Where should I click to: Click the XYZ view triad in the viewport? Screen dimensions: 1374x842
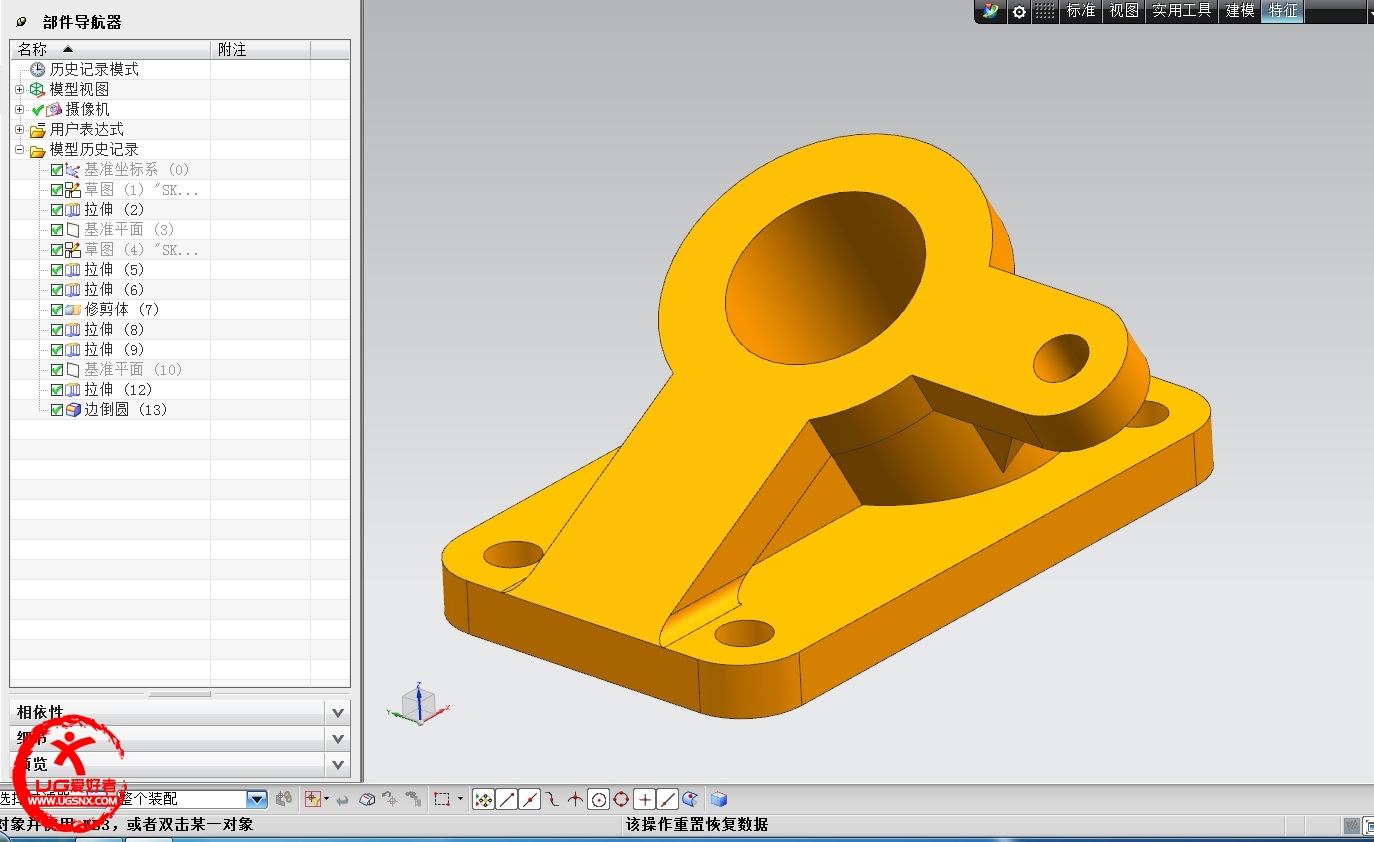click(x=419, y=704)
